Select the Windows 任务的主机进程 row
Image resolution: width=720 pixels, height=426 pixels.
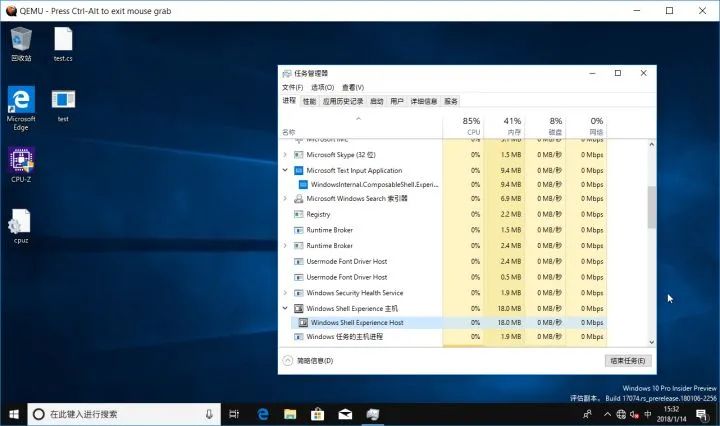coord(443,337)
